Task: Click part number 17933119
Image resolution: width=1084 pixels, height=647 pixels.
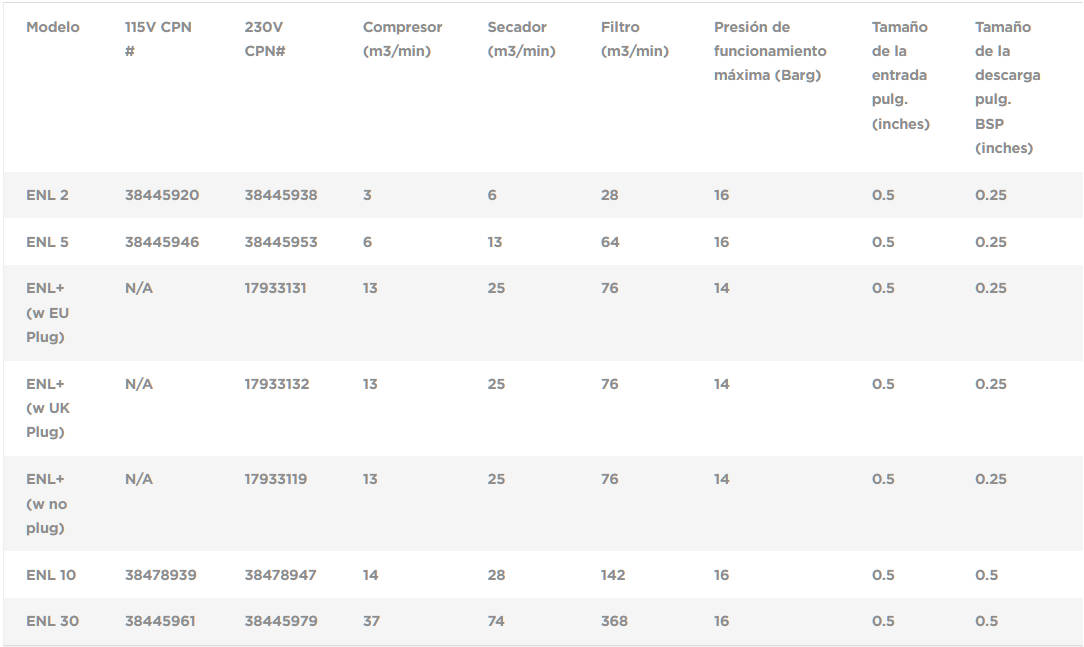Action: click(x=275, y=479)
